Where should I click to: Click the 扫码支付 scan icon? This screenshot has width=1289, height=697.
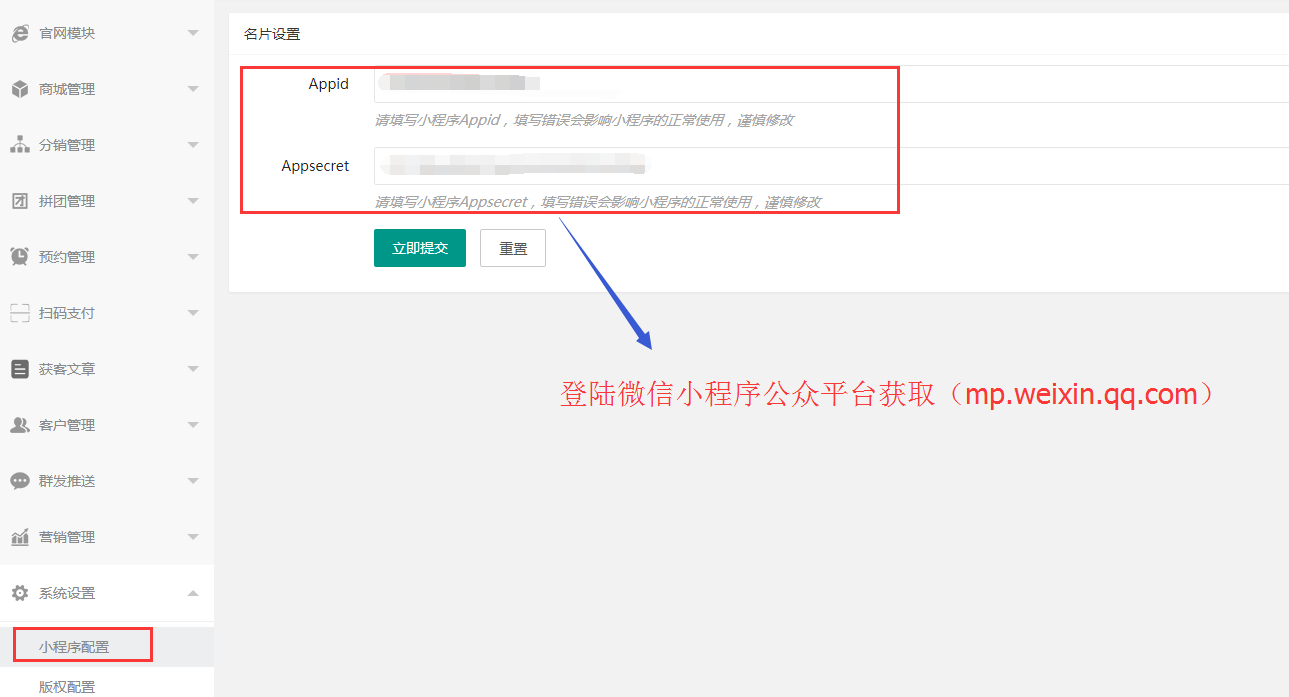pos(19,313)
